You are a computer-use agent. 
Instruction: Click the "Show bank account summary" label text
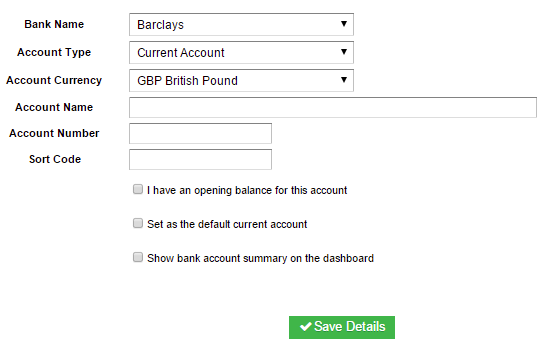(x=260, y=258)
